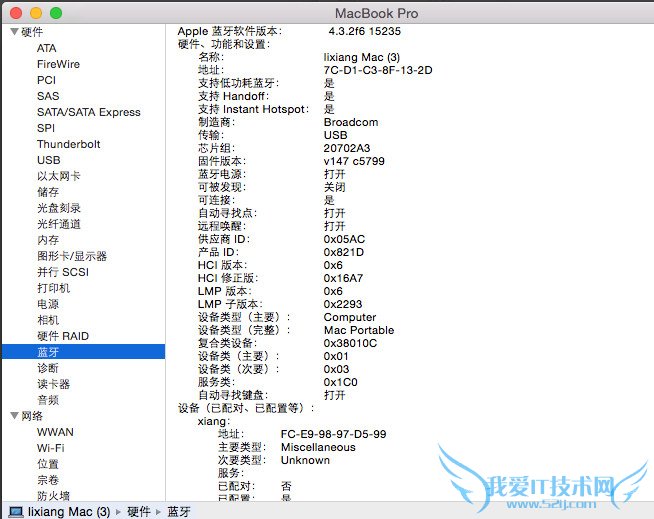This screenshot has width=654, height=519.
Task: Click product ID value 0x821D
Action: pyautogui.click(x=344, y=252)
